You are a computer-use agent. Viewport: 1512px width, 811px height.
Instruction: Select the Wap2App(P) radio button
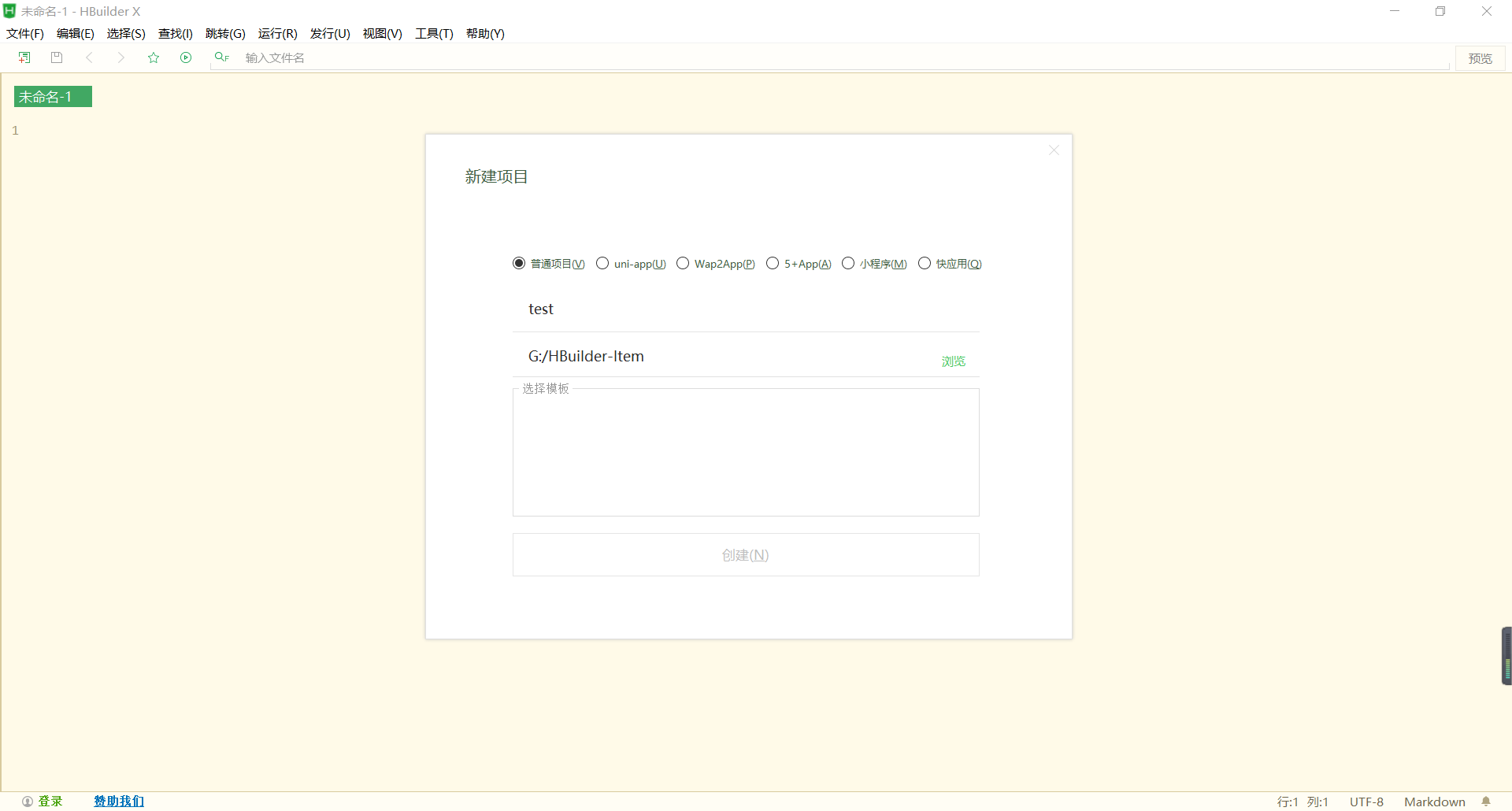[683, 263]
